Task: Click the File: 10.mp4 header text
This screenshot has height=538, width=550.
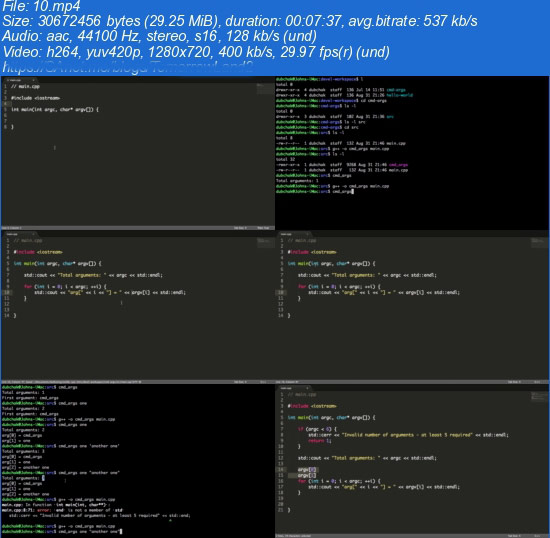Action: pos(41,6)
